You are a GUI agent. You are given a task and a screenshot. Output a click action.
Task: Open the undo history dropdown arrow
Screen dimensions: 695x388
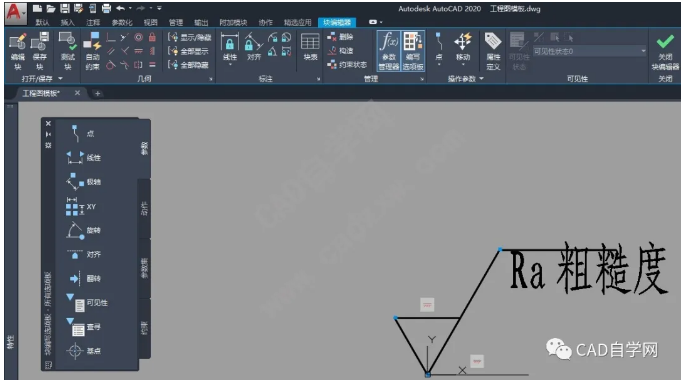tap(130, 8)
